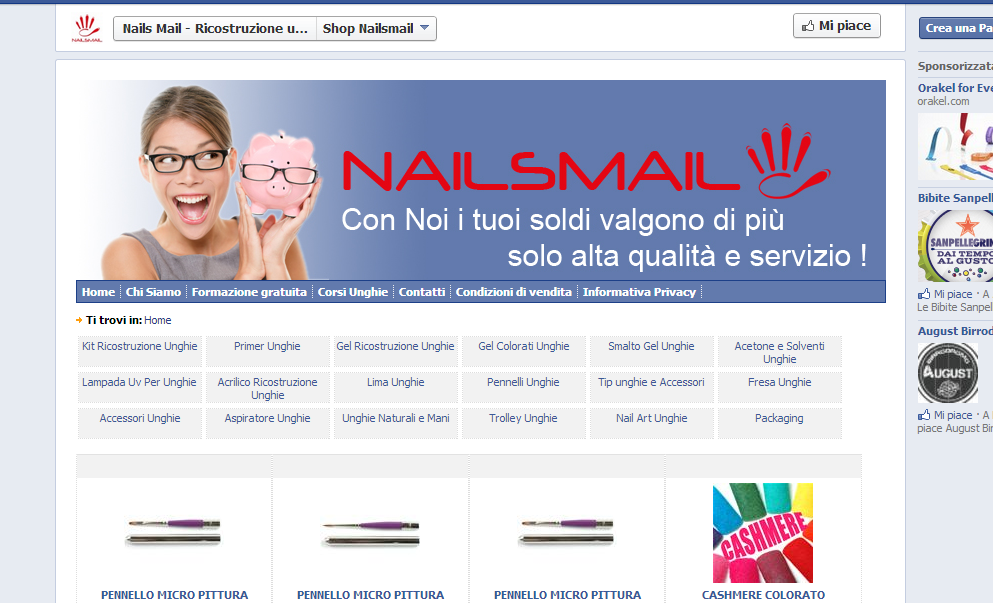Click the Cashmere Colorato product image
This screenshot has height=603, width=993.
tap(762, 533)
